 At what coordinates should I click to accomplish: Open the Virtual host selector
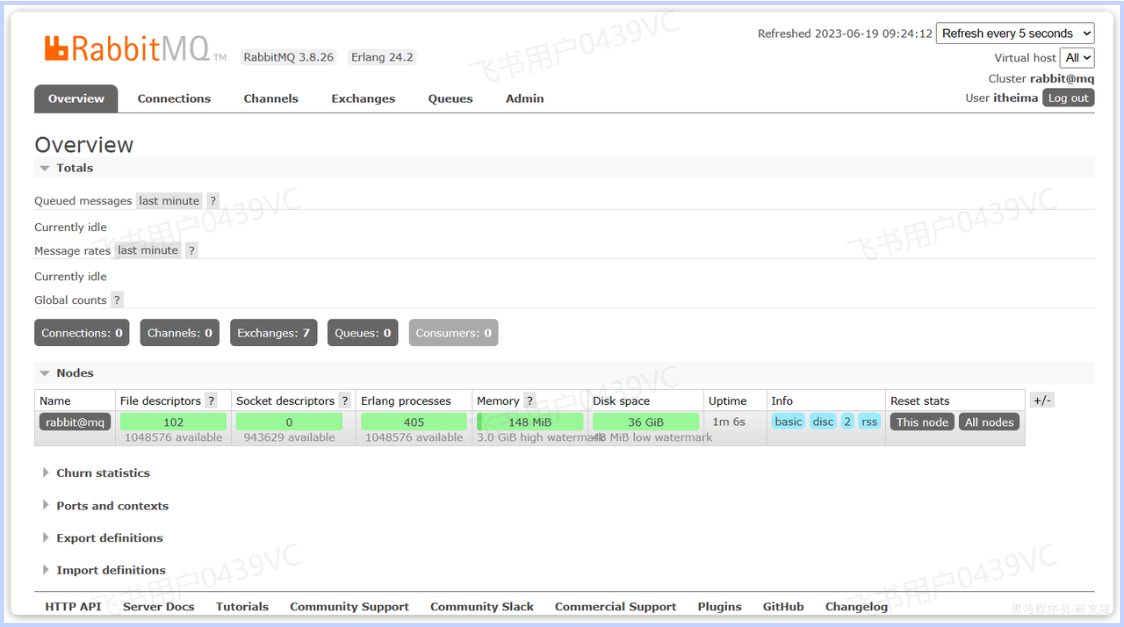pos(1077,57)
